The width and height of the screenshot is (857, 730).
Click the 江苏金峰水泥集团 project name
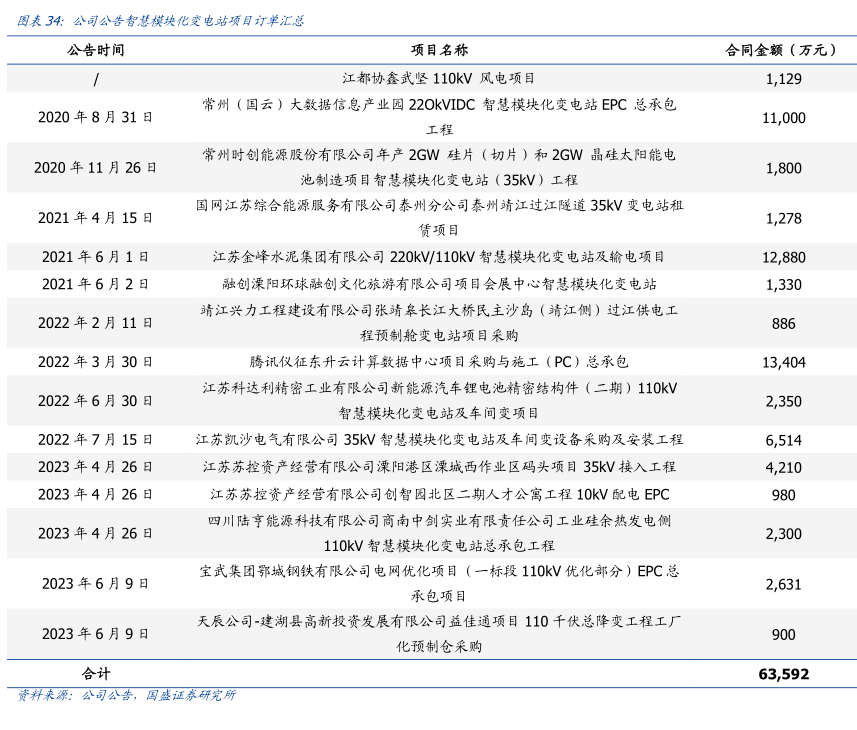[439, 257]
